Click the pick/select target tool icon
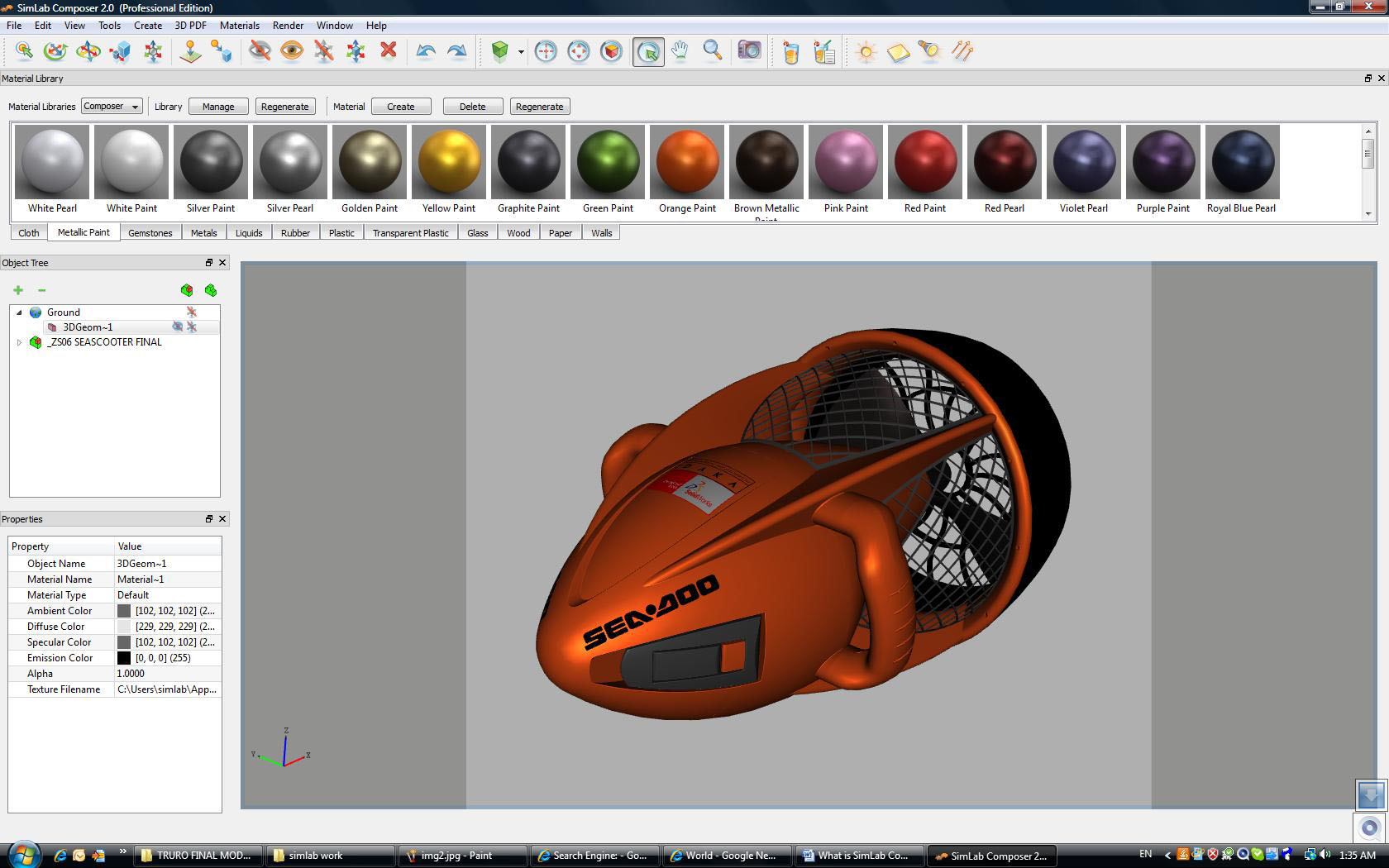Viewport: 1389px width, 868px height. [24, 51]
